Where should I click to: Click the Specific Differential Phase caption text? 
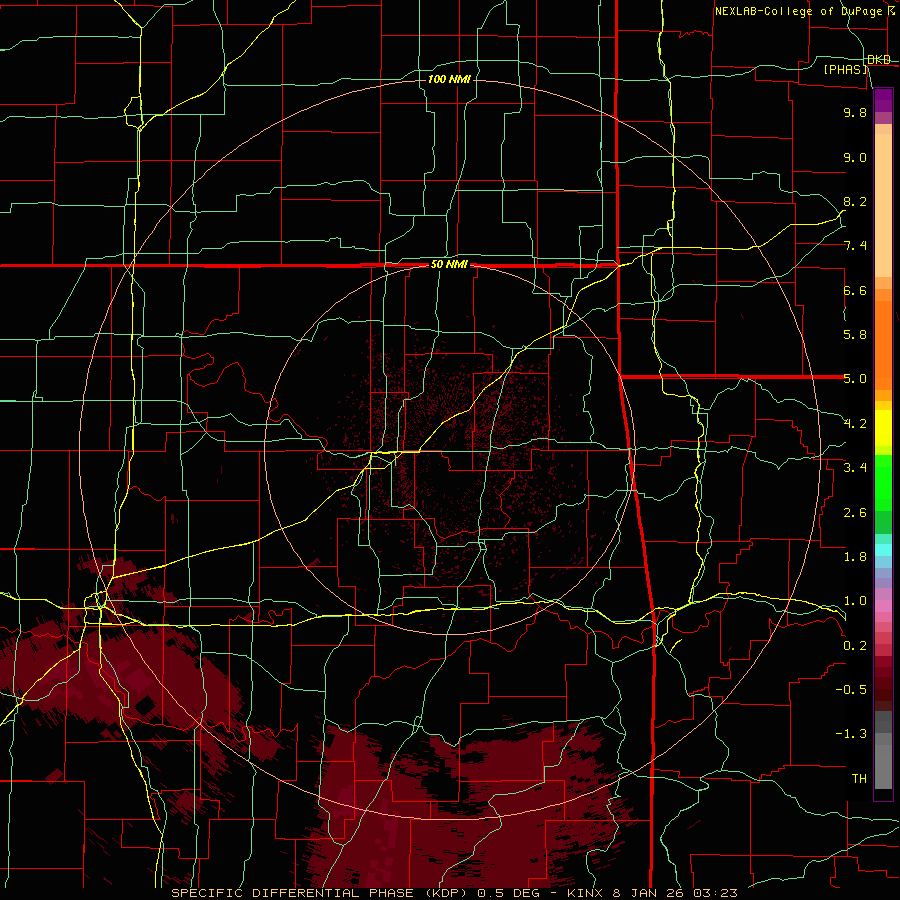[454, 893]
